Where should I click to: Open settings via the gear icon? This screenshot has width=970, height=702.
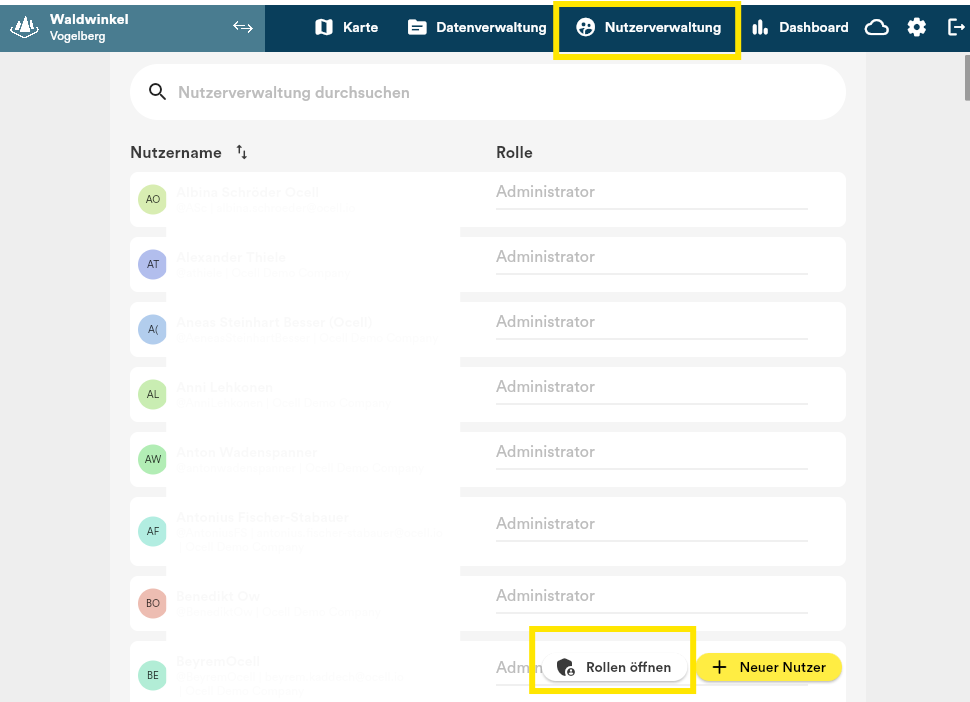(x=917, y=28)
